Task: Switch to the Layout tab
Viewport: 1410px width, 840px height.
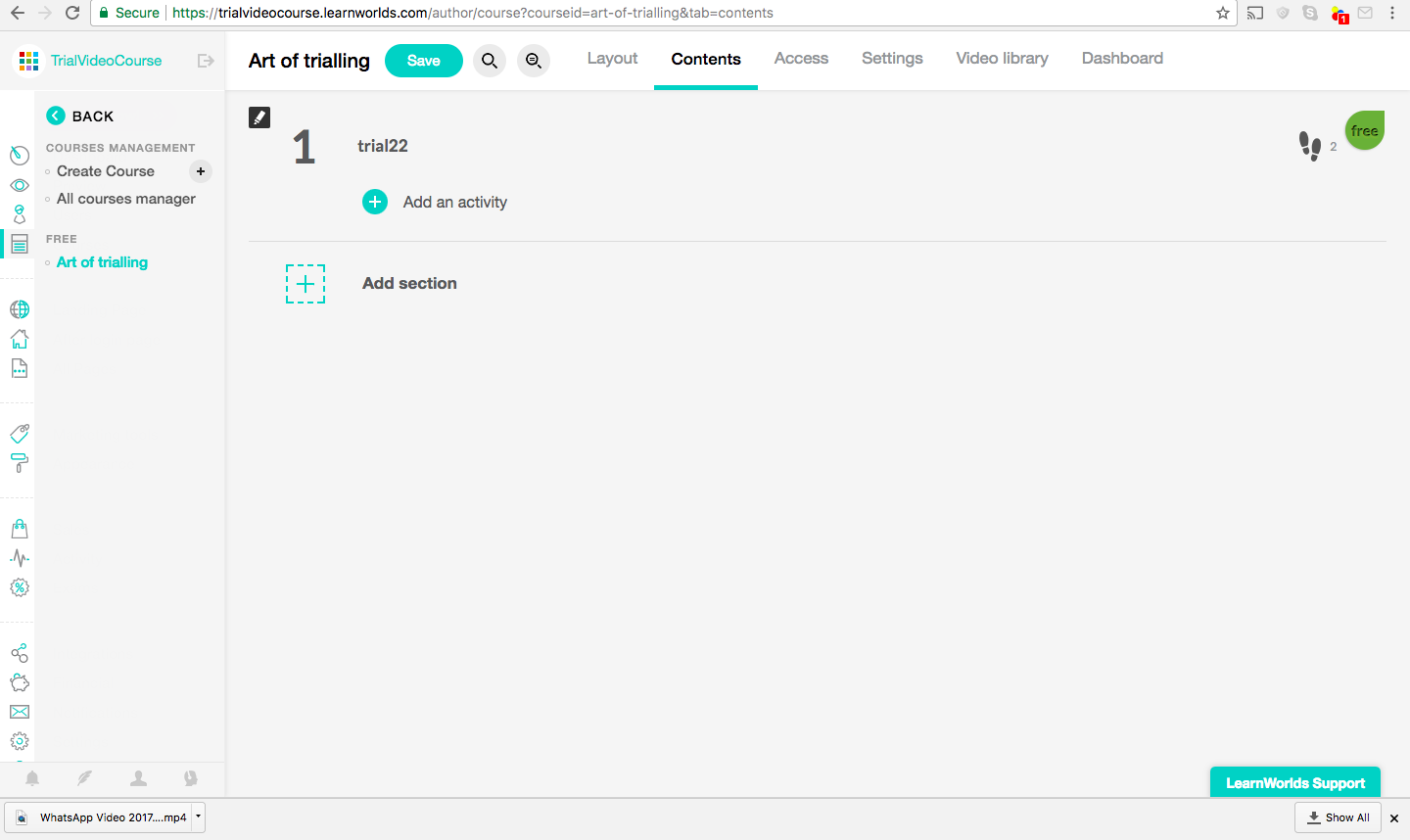Action: pos(612,59)
